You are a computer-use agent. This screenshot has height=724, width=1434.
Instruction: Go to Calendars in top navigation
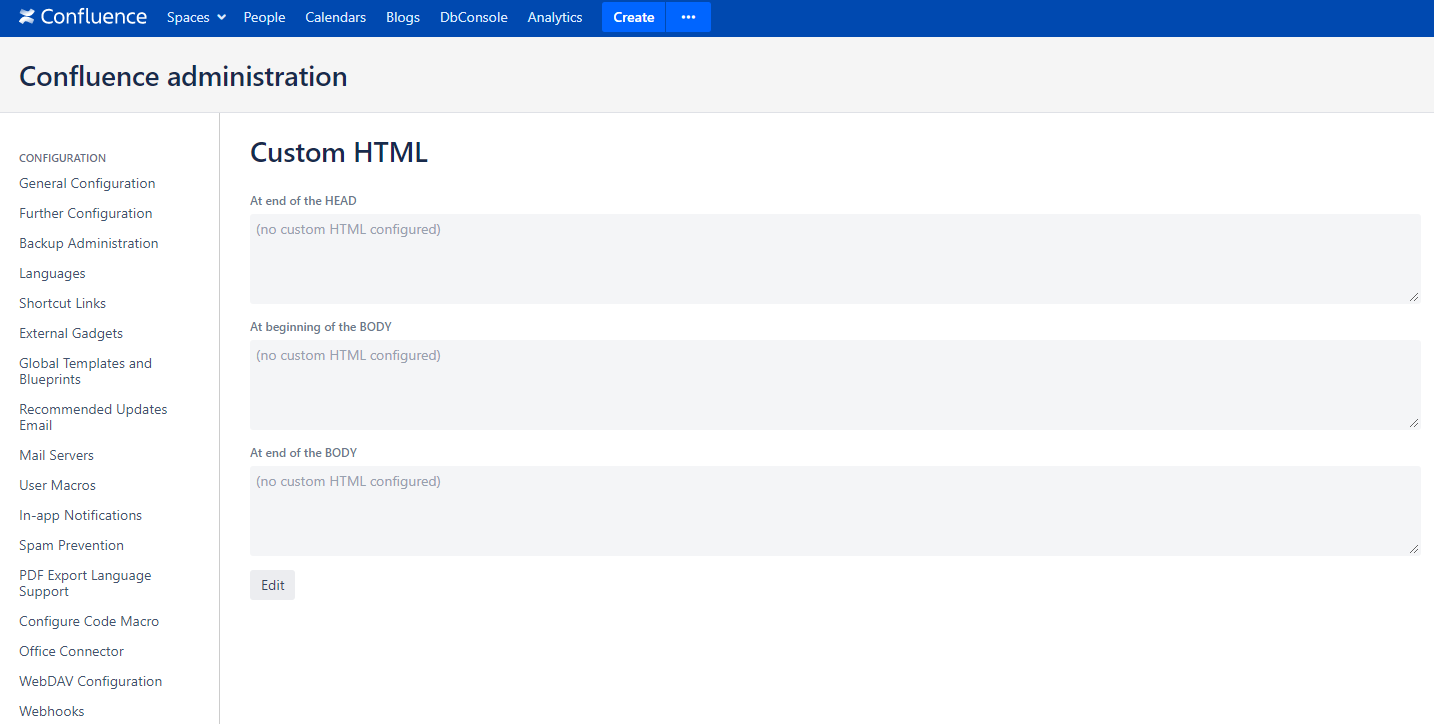pyautogui.click(x=335, y=17)
